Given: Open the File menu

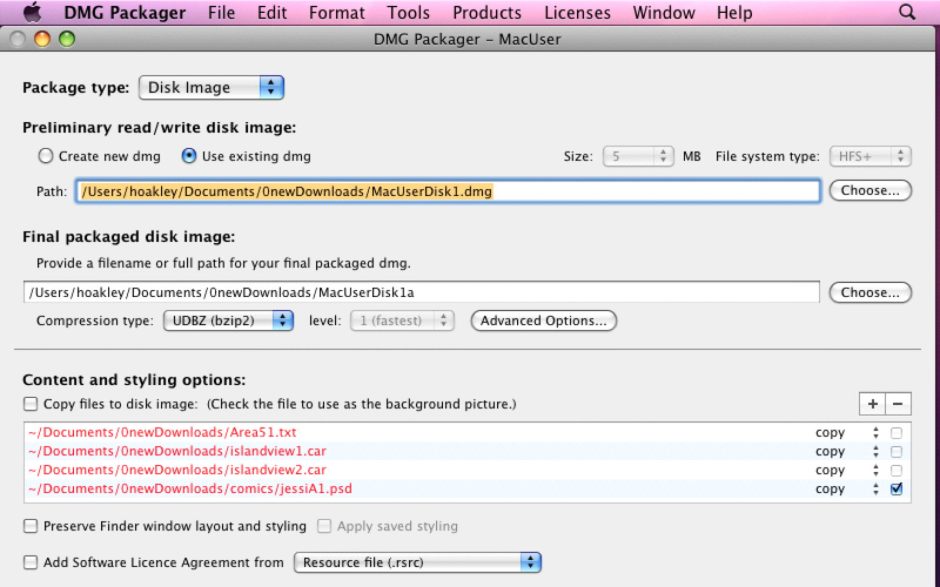Looking at the screenshot, I should [x=221, y=13].
